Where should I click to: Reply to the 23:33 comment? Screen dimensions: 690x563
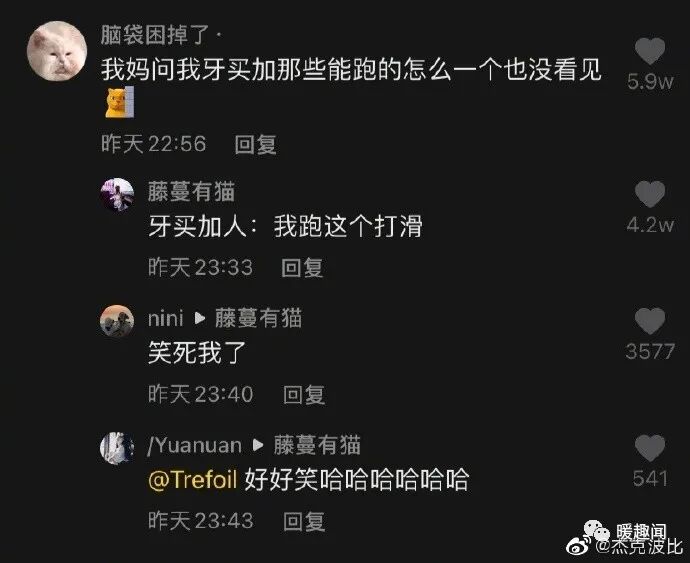tap(302, 268)
